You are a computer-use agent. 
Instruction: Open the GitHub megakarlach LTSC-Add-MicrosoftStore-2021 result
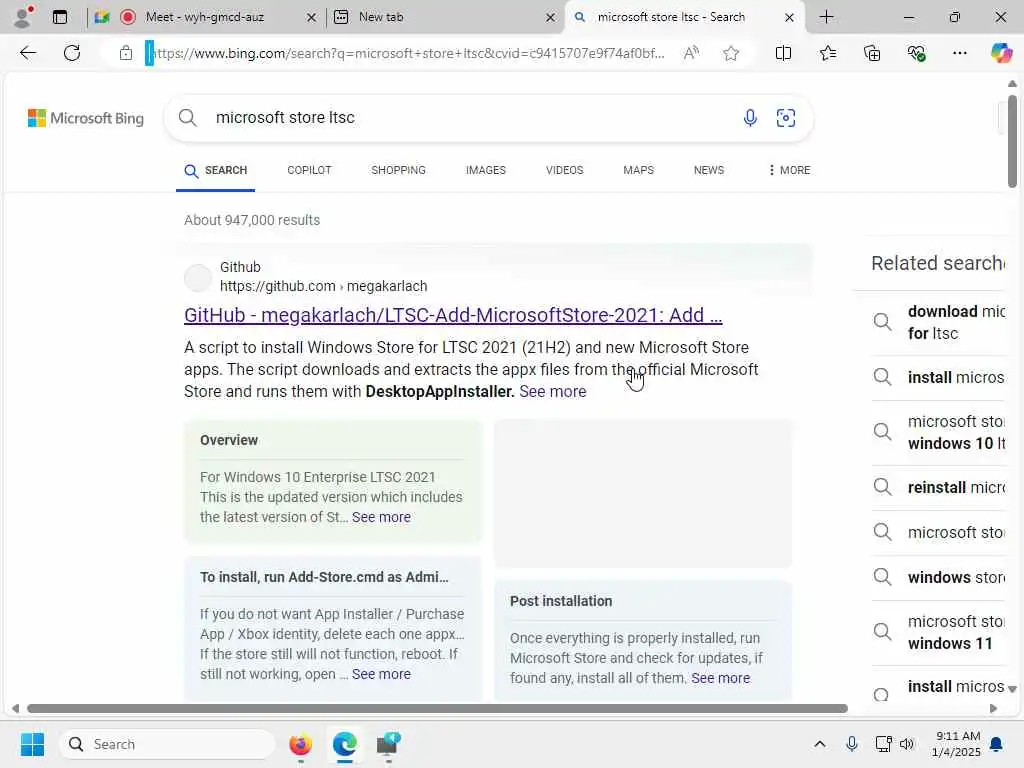point(453,315)
